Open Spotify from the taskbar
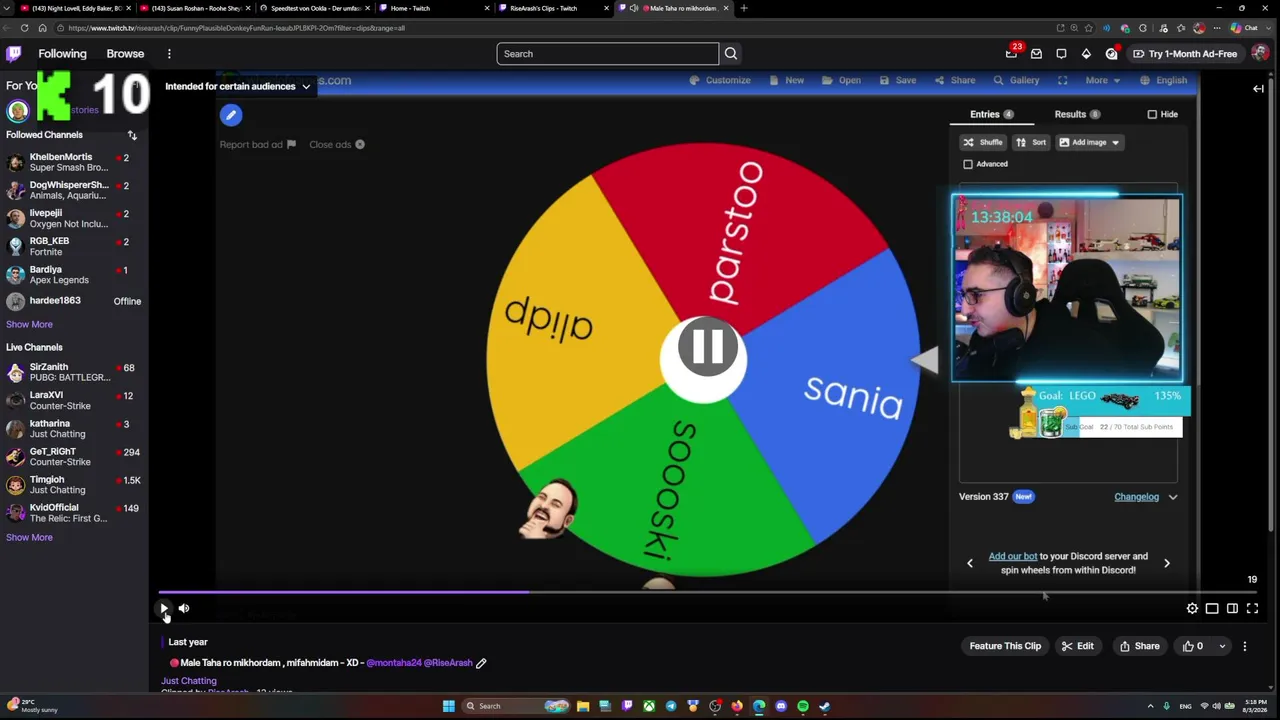Screen dimensions: 1280x720 pyautogui.click(x=803, y=706)
